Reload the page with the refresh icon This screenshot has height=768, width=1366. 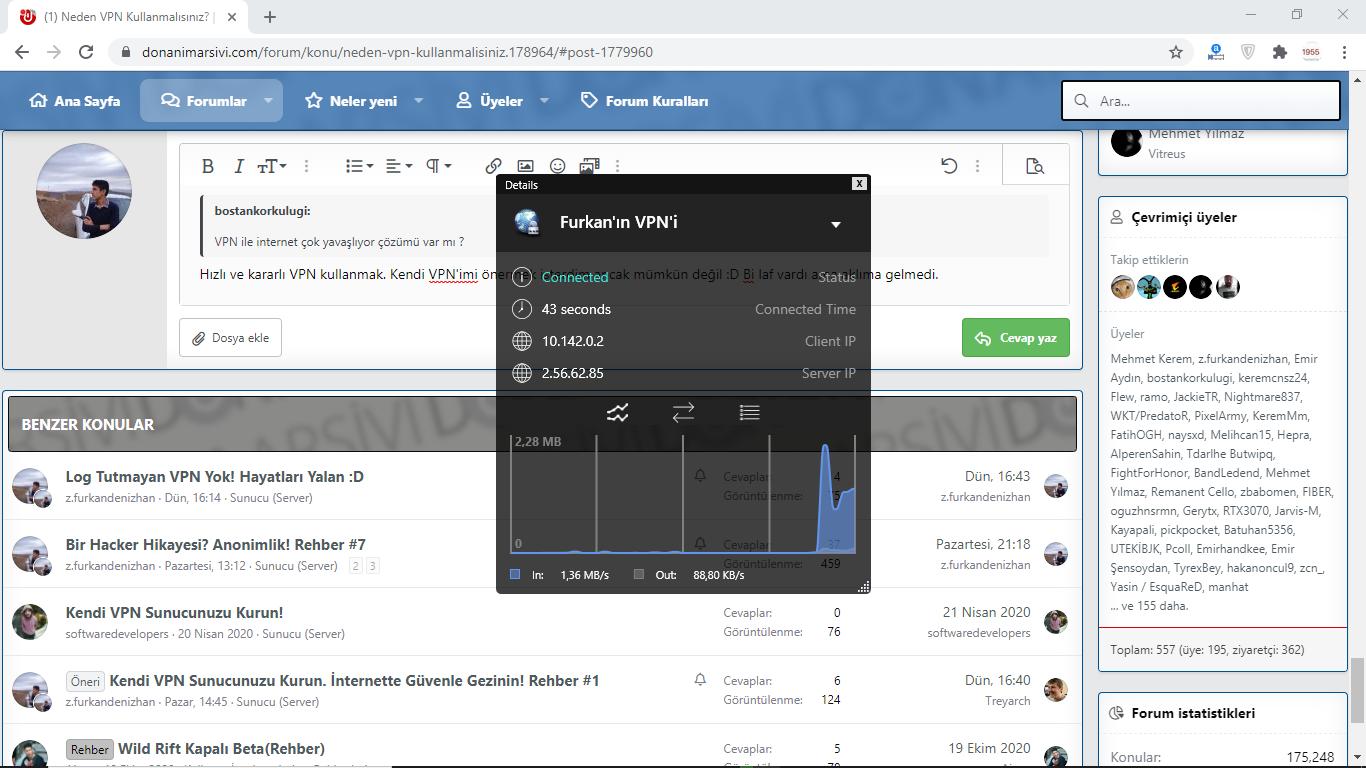[x=86, y=52]
